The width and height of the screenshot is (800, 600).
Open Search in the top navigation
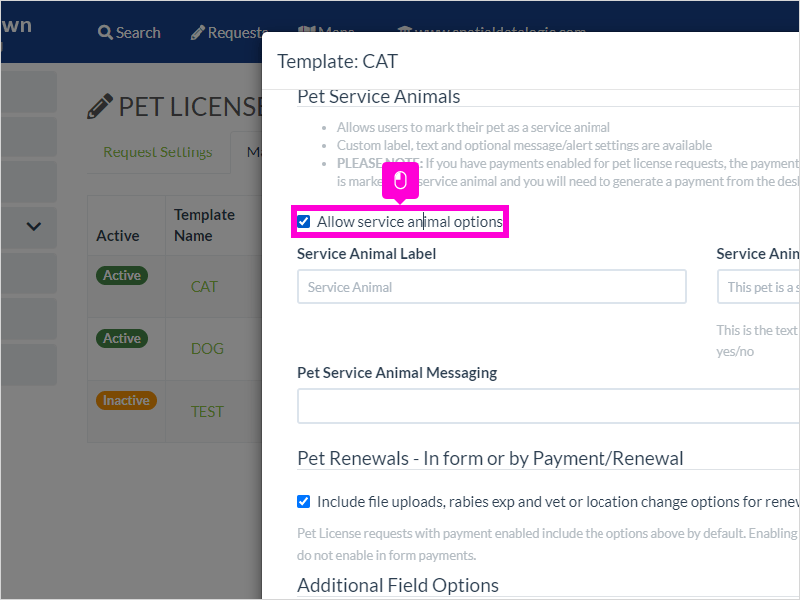[x=129, y=33]
